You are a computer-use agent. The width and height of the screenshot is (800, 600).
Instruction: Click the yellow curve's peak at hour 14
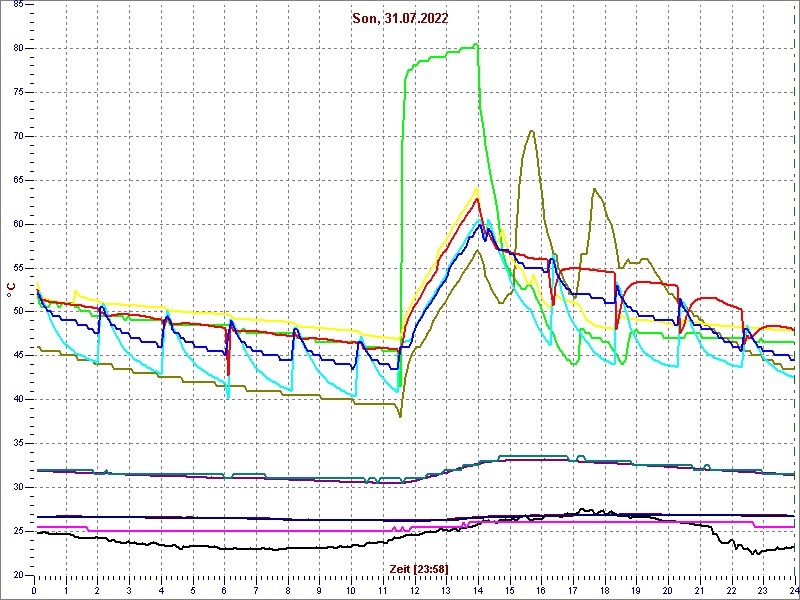click(478, 189)
